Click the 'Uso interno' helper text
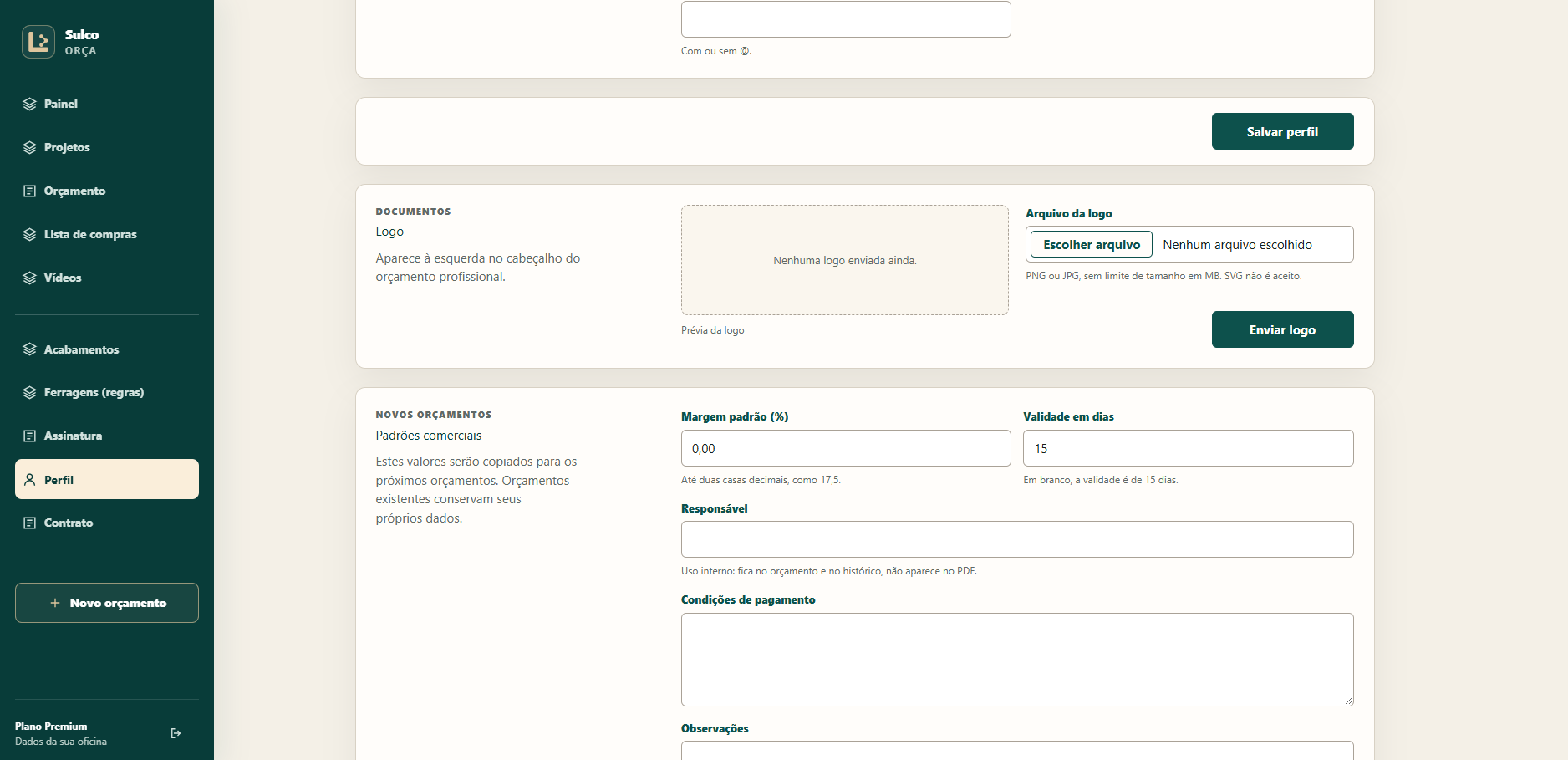This screenshot has width=1568, height=760. click(x=829, y=571)
